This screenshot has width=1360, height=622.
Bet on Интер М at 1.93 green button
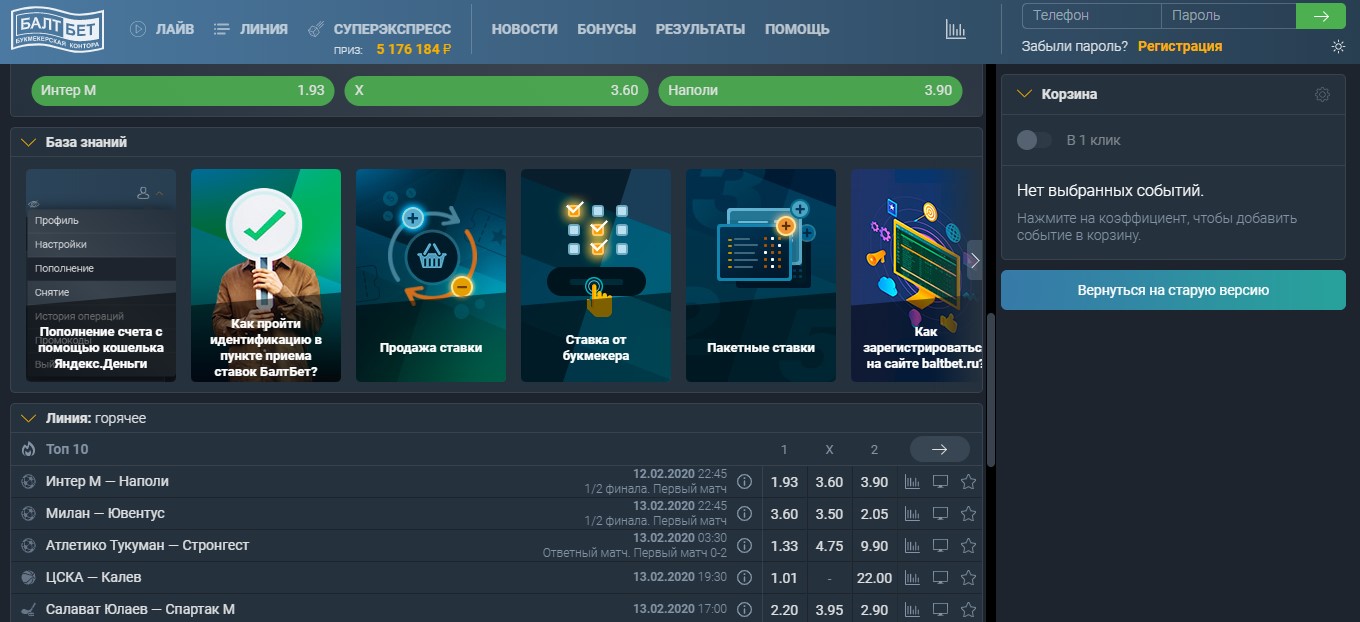point(183,90)
